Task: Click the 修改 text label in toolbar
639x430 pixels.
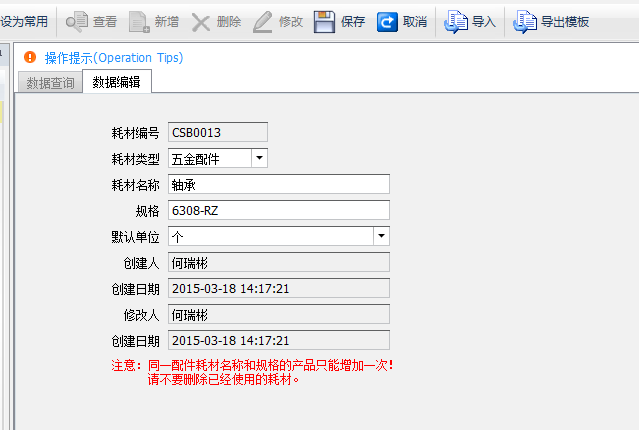Action: pyautogui.click(x=291, y=22)
